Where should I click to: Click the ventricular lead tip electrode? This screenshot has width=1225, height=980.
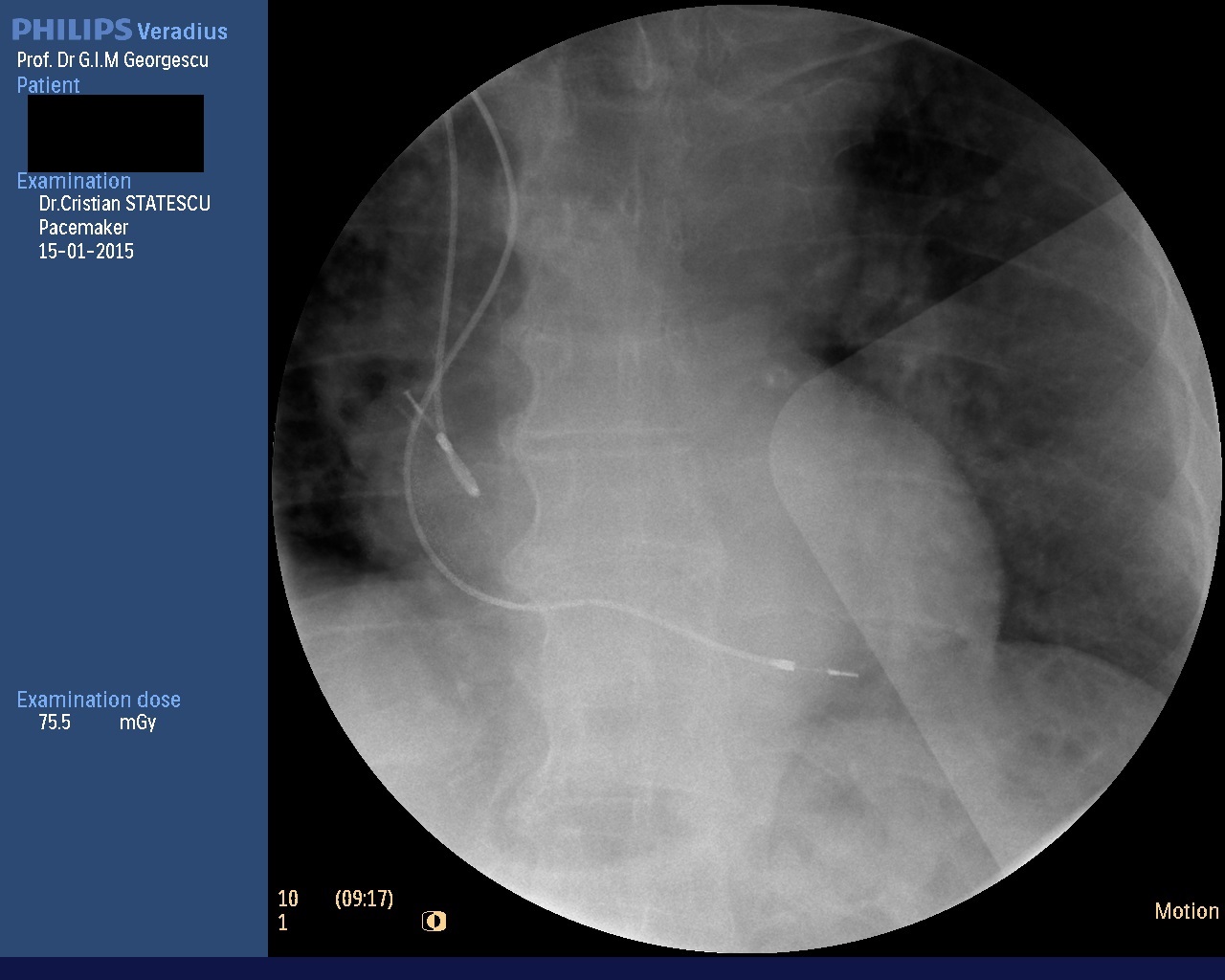click(x=842, y=674)
